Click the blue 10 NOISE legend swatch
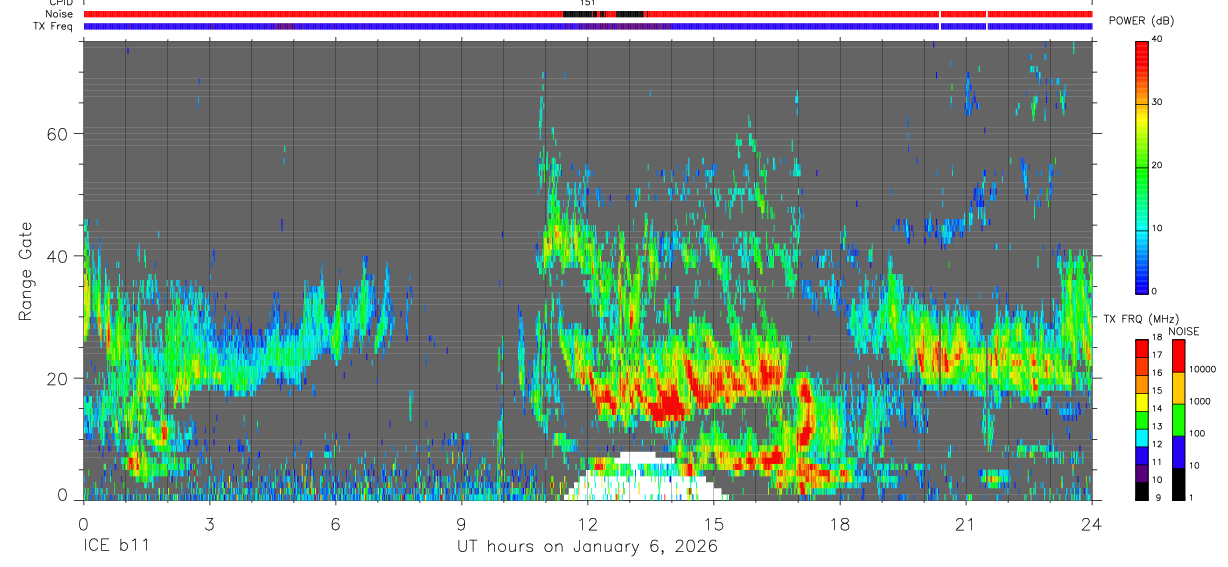The image size is (1228, 567). pos(1178,453)
